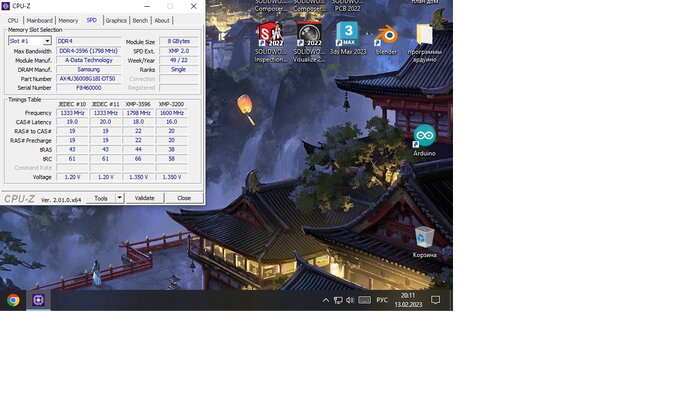700x394 pixels.
Task: Select the CPU-Z taskbar button
Action: [x=38, y=300]
